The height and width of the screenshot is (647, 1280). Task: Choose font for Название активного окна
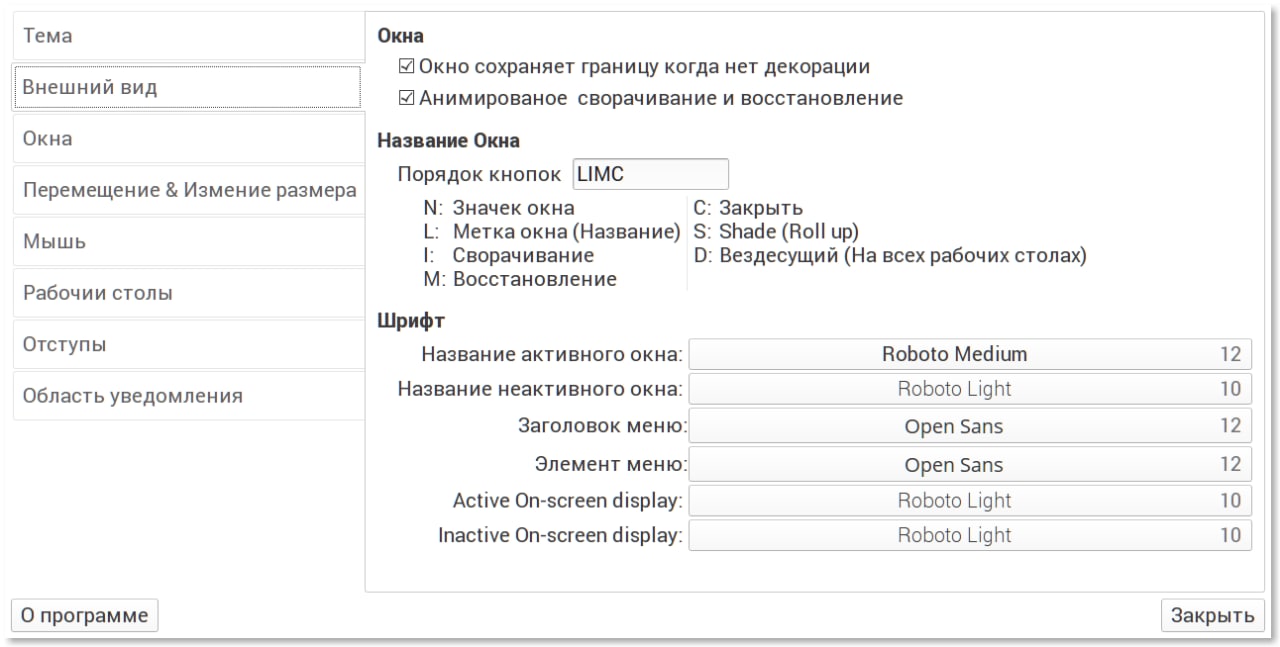[x=970, y=354]
